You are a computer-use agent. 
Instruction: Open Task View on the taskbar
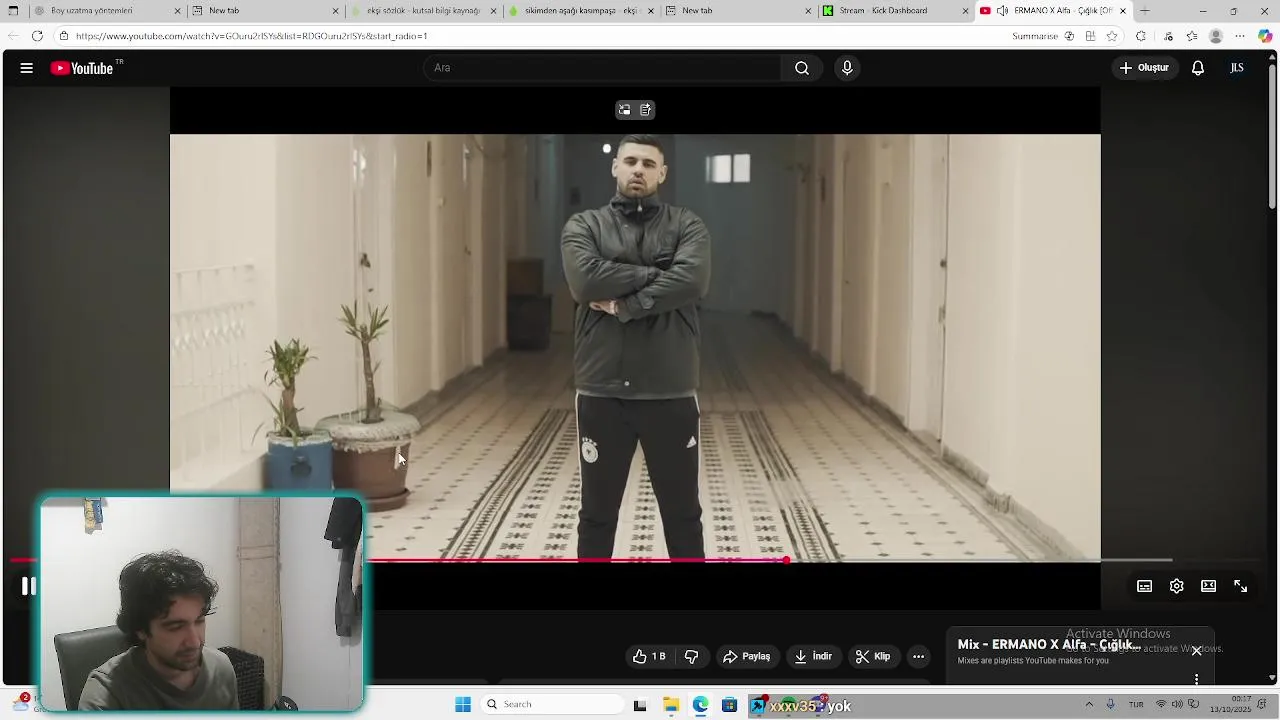coord(640,705)
